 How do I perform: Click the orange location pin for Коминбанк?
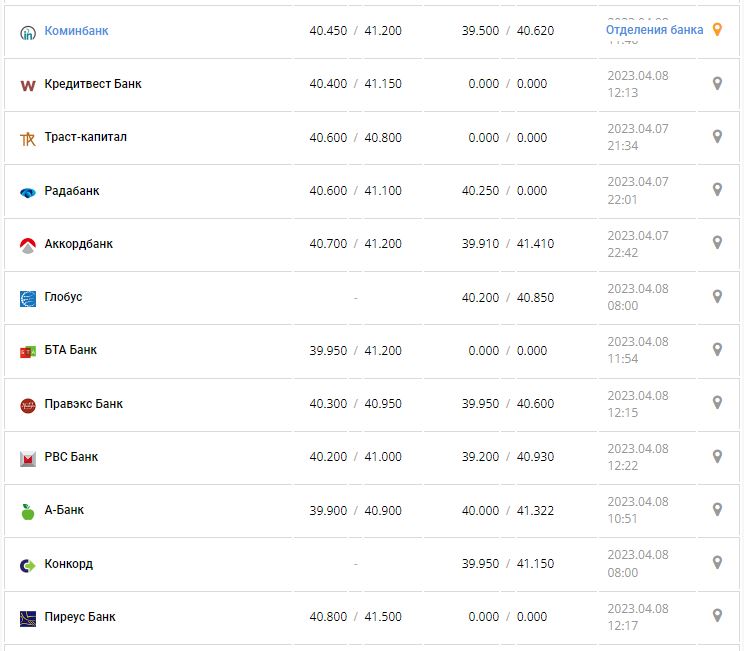coord(717,30)
